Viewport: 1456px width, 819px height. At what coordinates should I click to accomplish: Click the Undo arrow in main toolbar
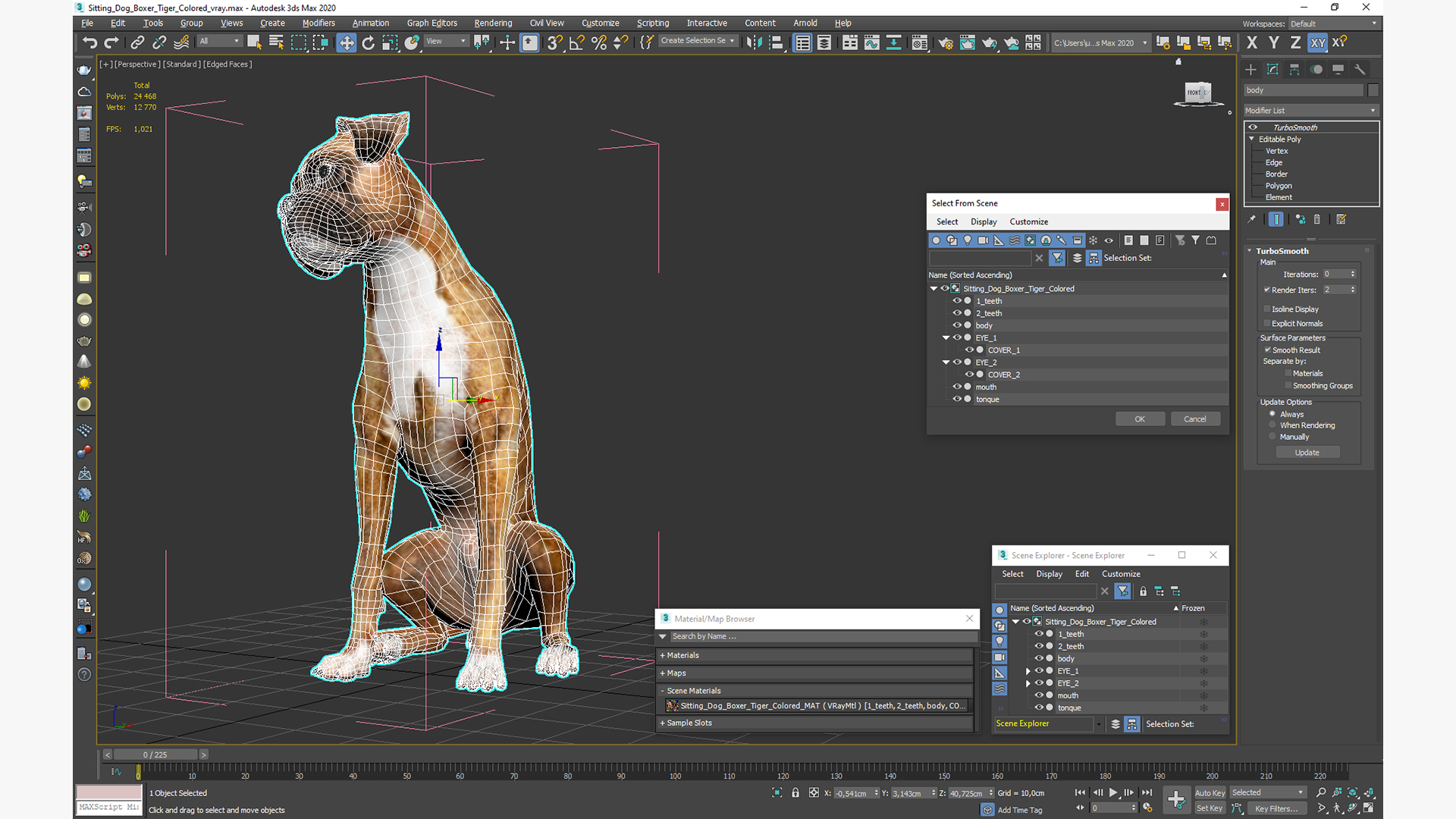click(90, 42)
